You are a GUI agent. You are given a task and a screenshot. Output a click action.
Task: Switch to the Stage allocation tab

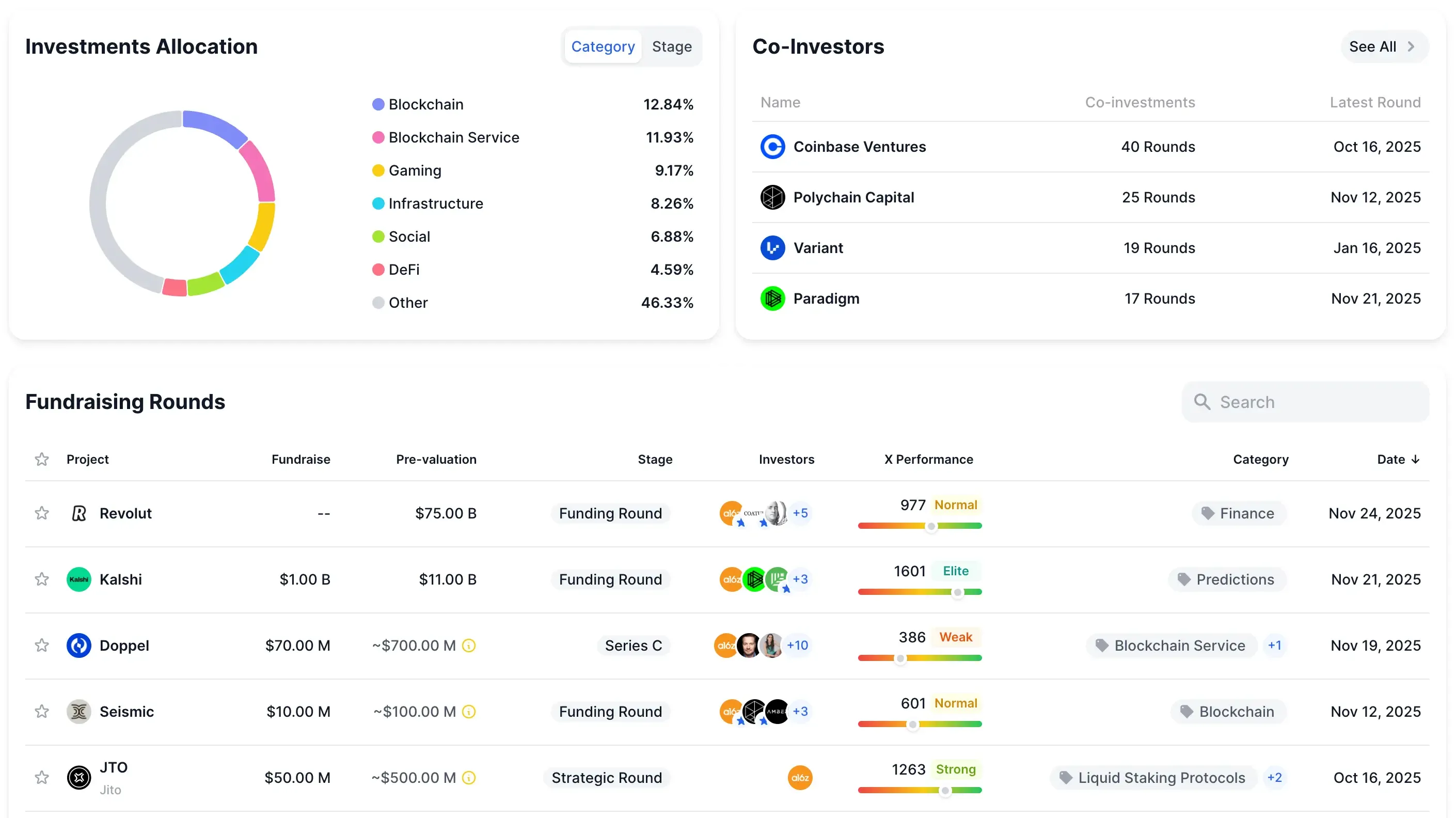(672, 46)
